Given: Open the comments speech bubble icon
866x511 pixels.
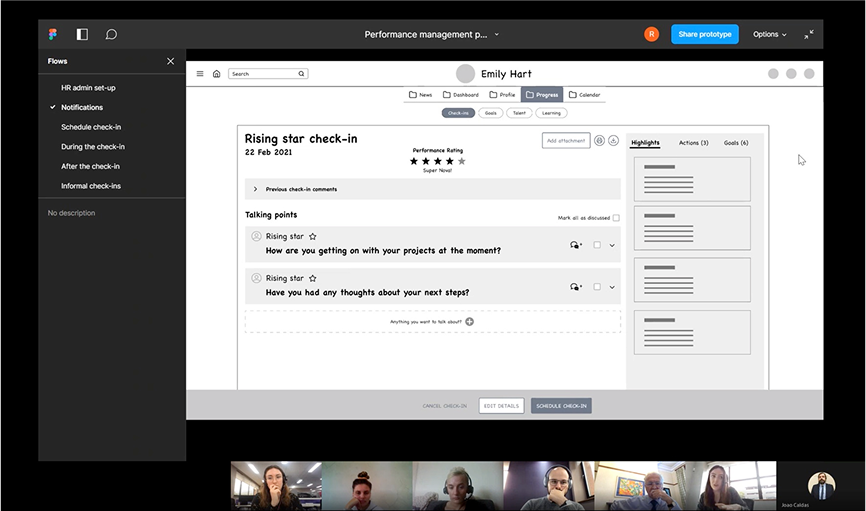Looking at the screenshot, I should (111, 34).
